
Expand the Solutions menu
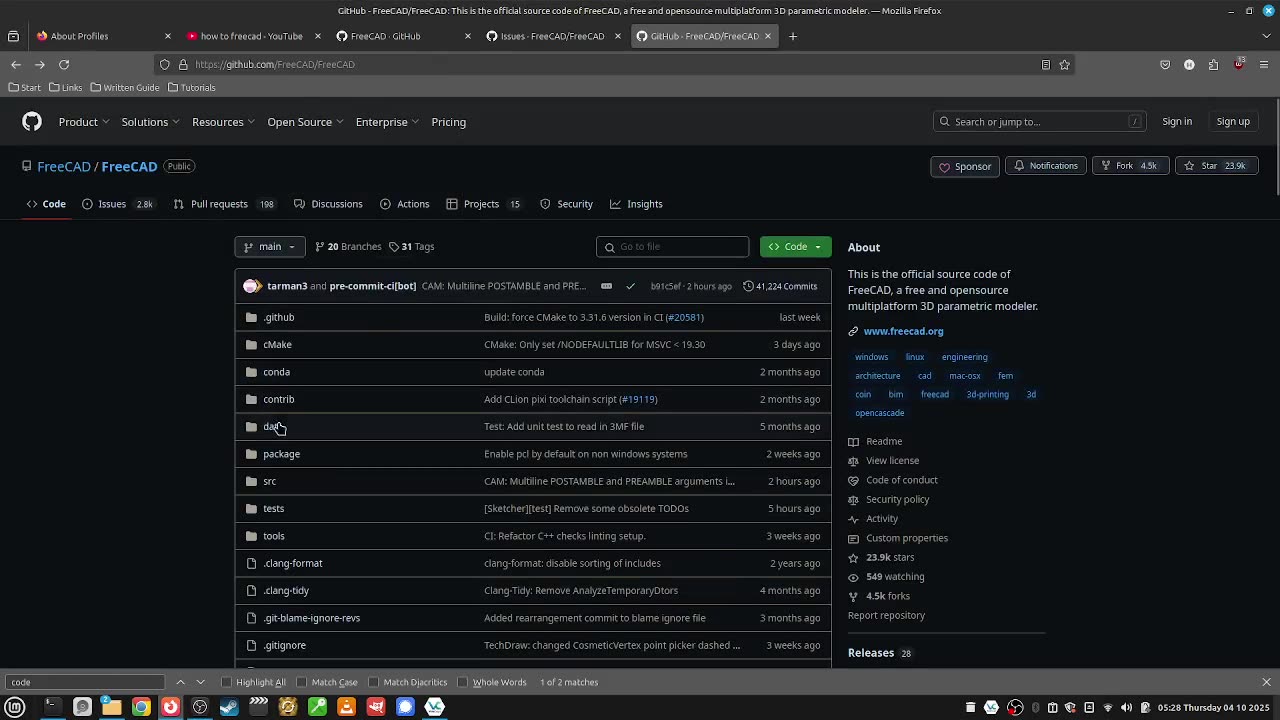[x=151, y=122]
